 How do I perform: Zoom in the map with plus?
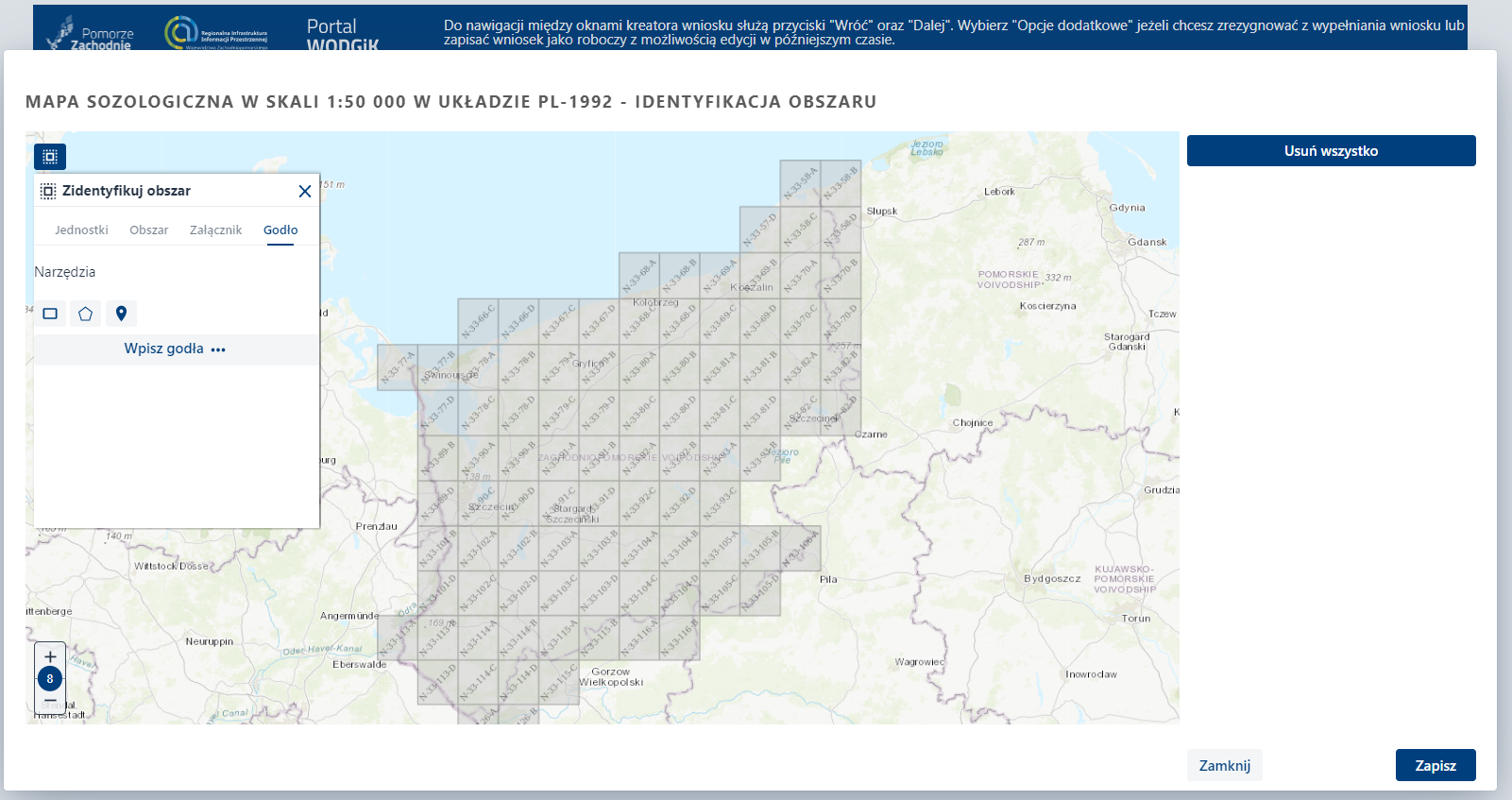click(x=50, y=656)
